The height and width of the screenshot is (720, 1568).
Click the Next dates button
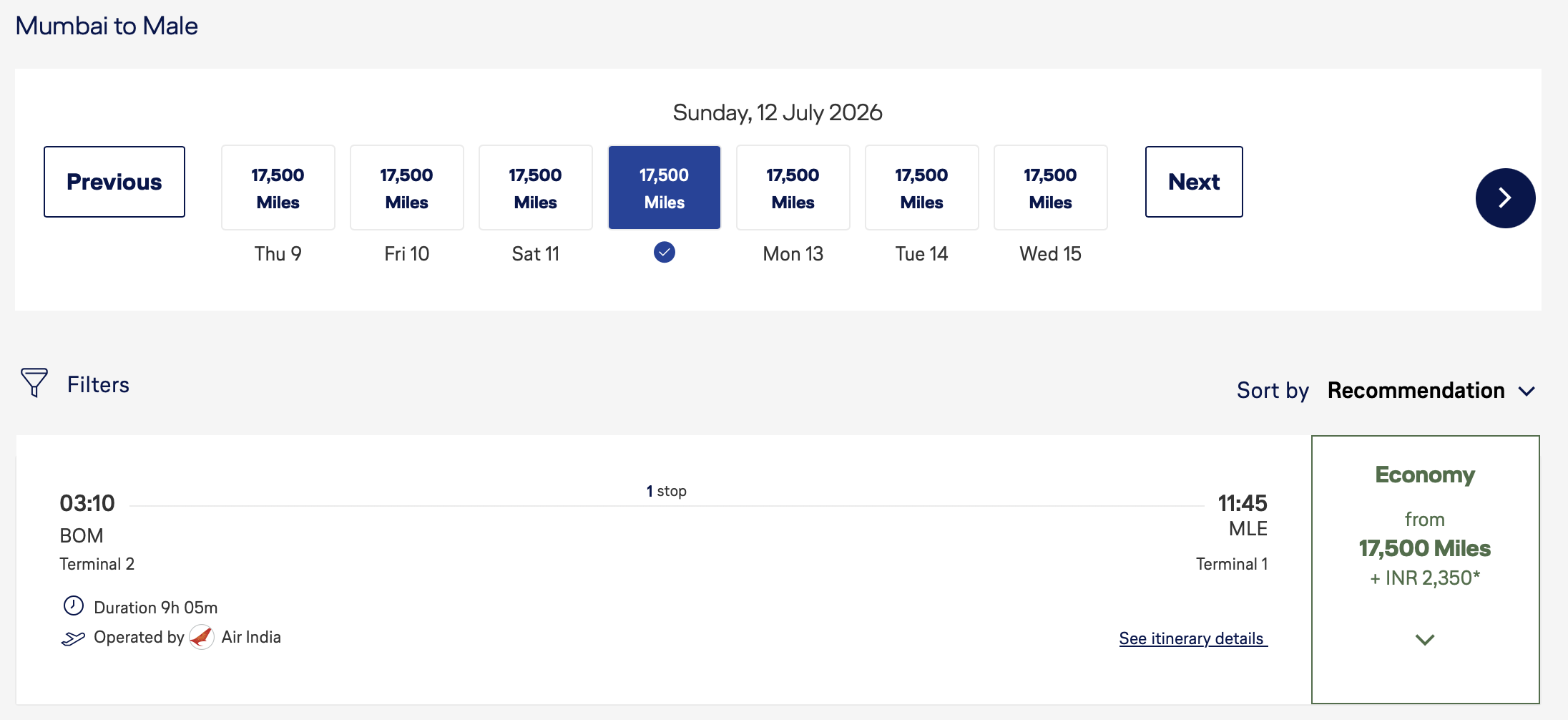pyautogui.click(x=1193, y=182)
